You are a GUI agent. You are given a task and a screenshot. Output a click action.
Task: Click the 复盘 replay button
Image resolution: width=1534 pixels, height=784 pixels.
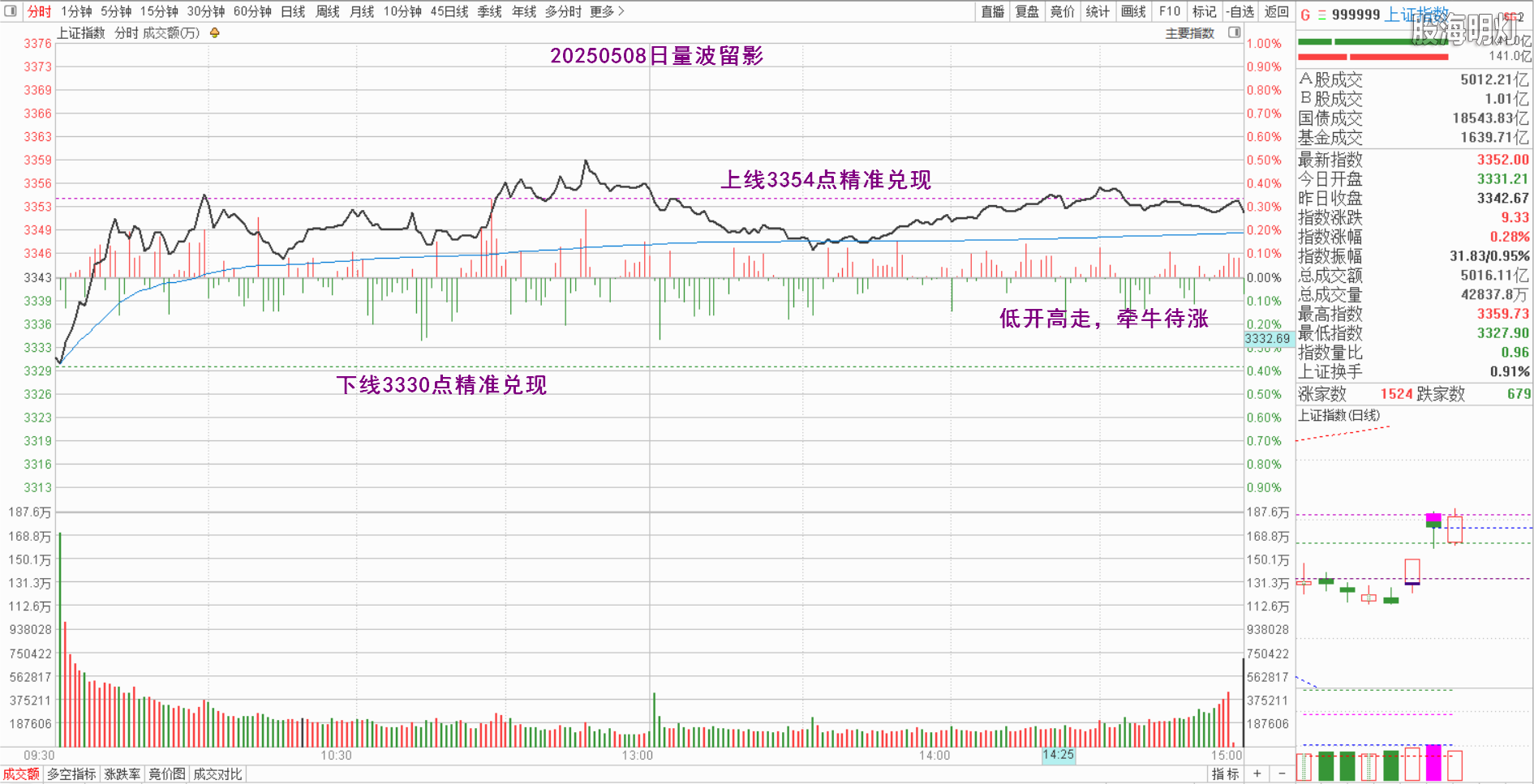(x=1027, y=11)
